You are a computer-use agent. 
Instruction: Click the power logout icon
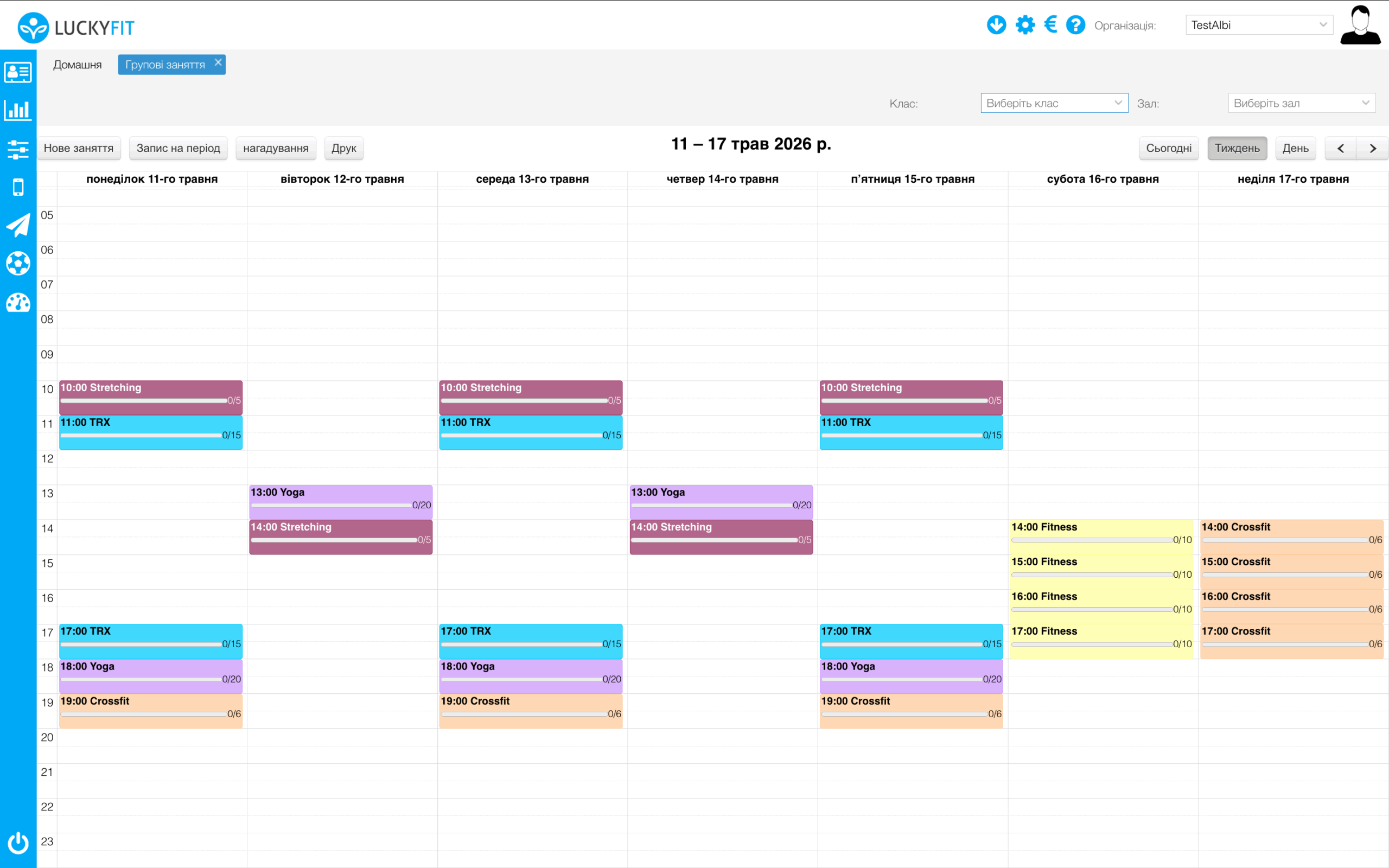point(18,842)
